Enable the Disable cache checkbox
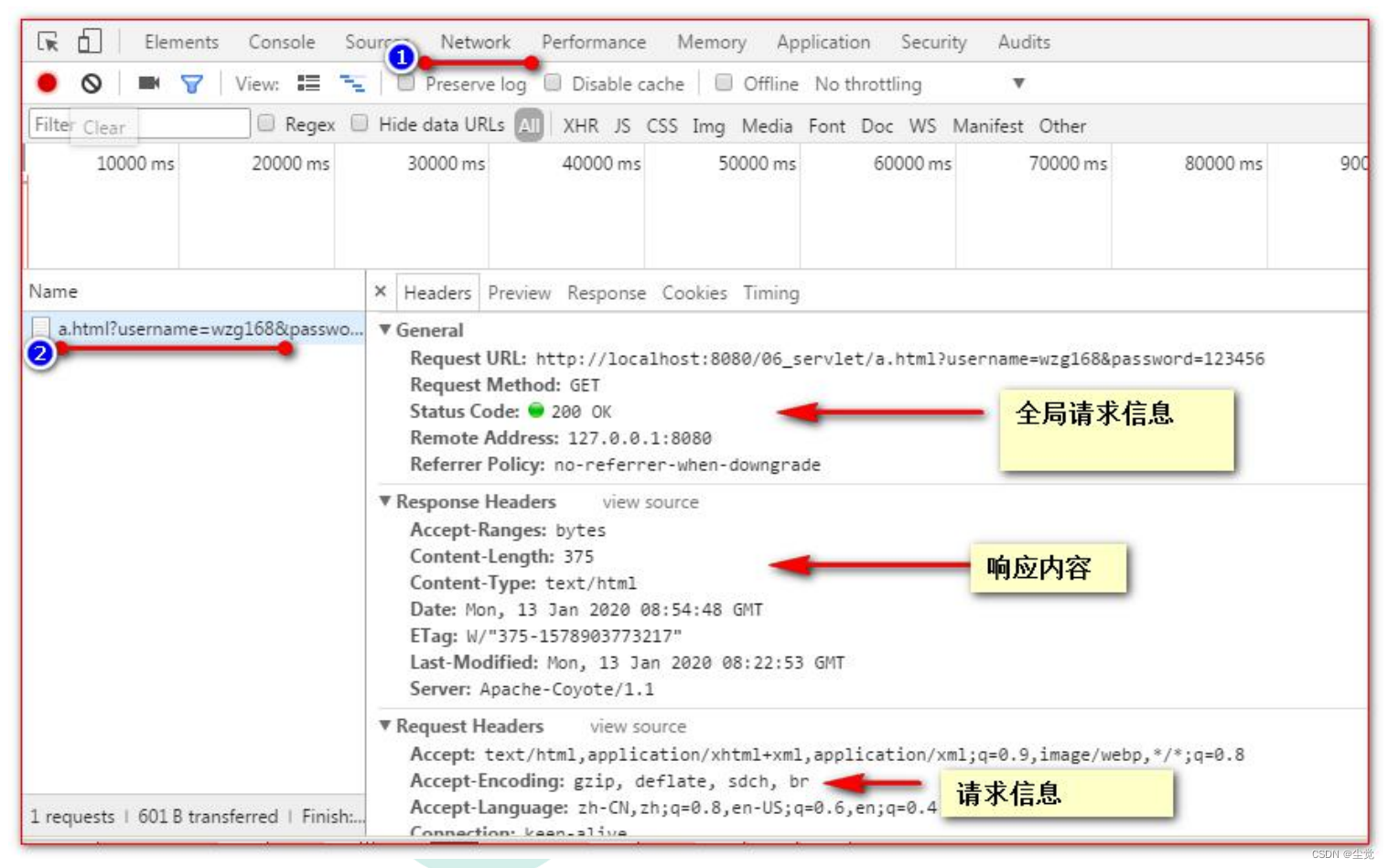Image resolution: width=1388 pixels, height=868 pixels. point(554,83)
